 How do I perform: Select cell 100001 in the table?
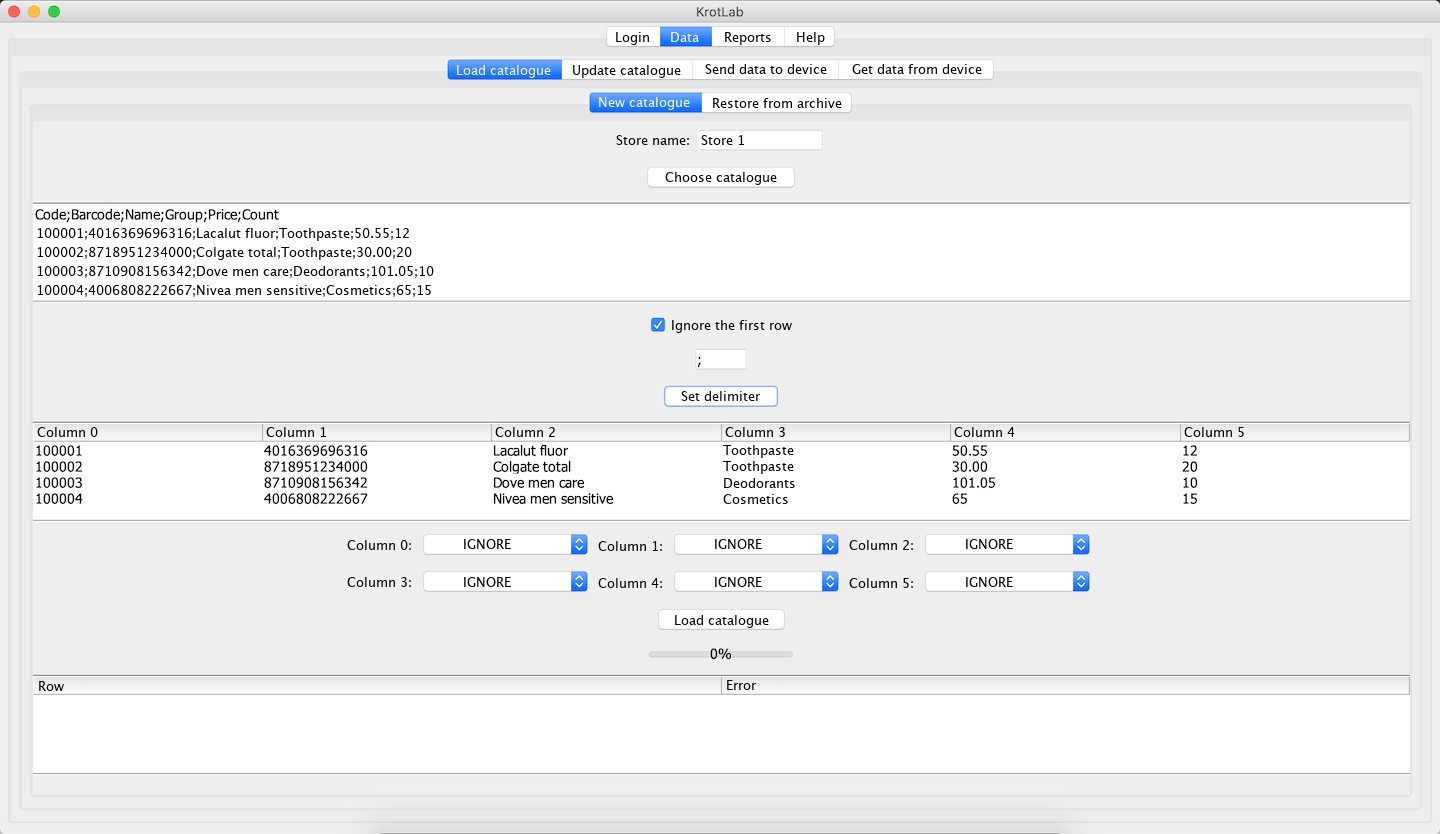[148, 451]
